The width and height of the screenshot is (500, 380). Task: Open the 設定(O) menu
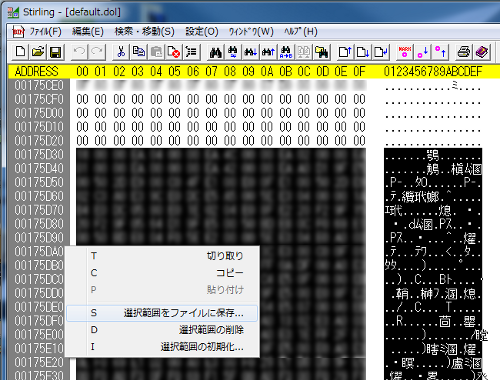point(202,32)
